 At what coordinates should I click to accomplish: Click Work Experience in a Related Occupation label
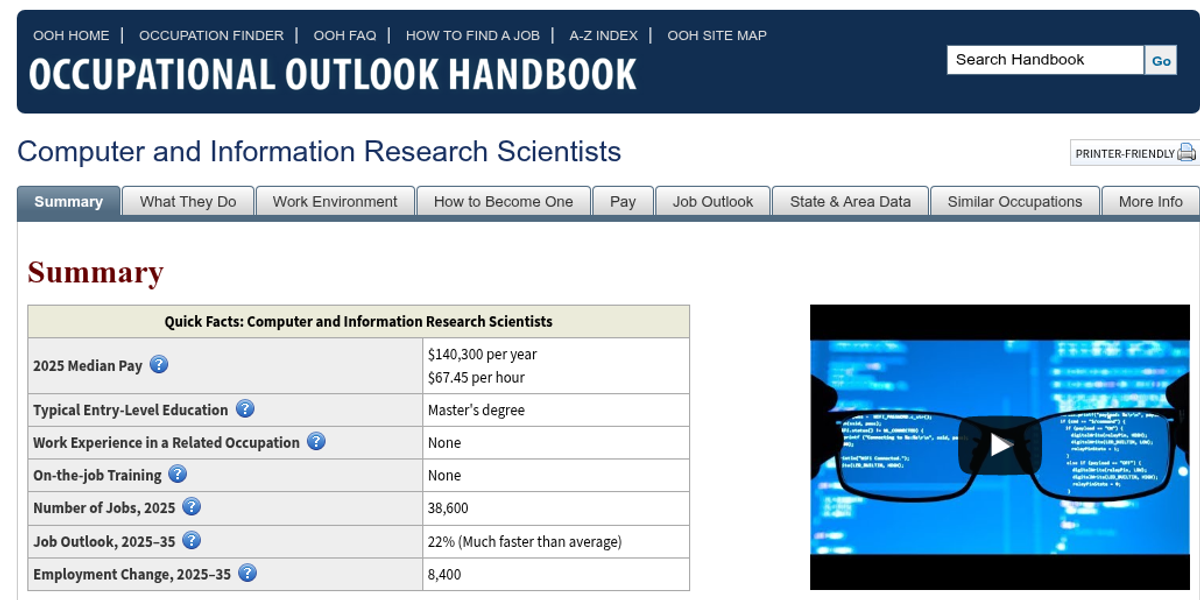pos(166,442)
